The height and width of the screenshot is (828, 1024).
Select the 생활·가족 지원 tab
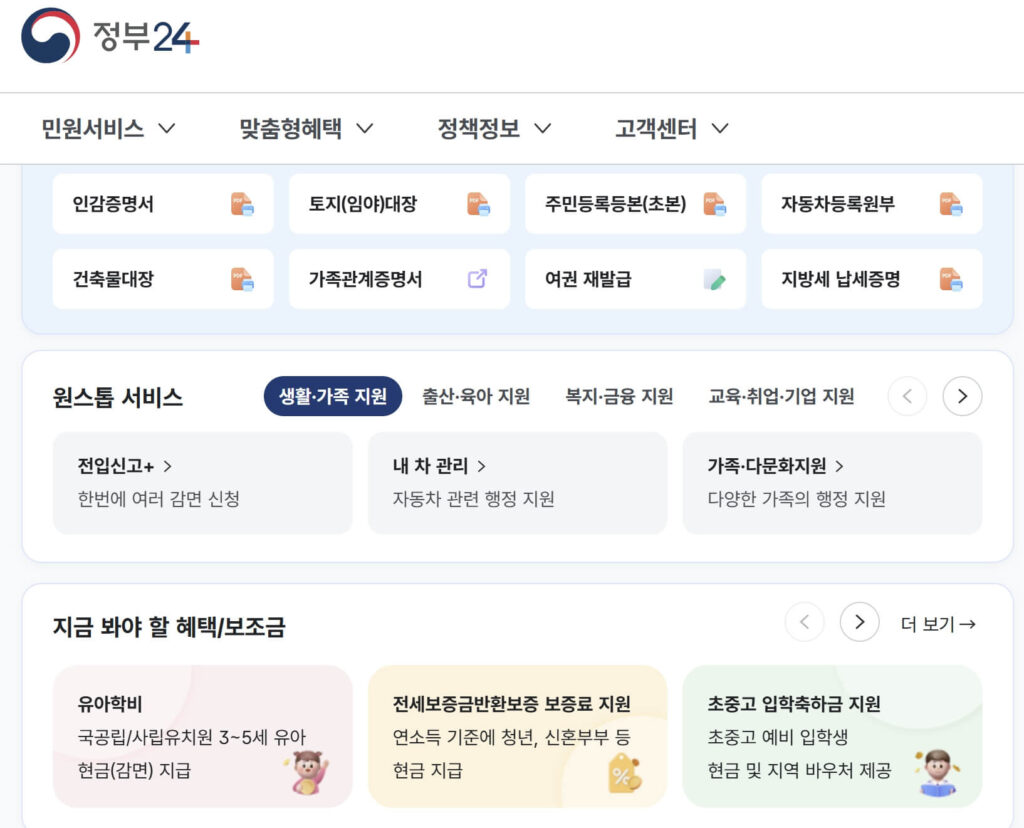point(332,396)
